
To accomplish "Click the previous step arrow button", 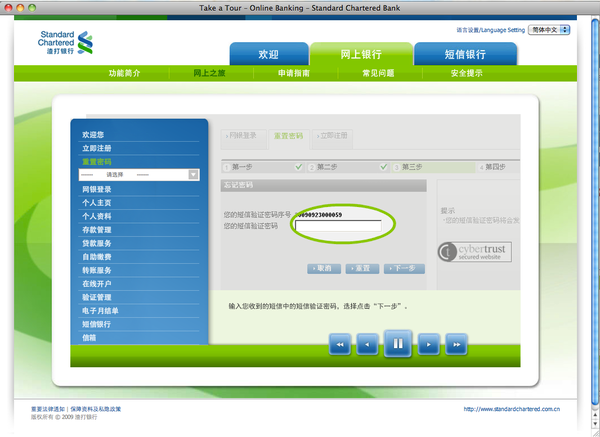I will pyautogui.click(x=368, y=345).
